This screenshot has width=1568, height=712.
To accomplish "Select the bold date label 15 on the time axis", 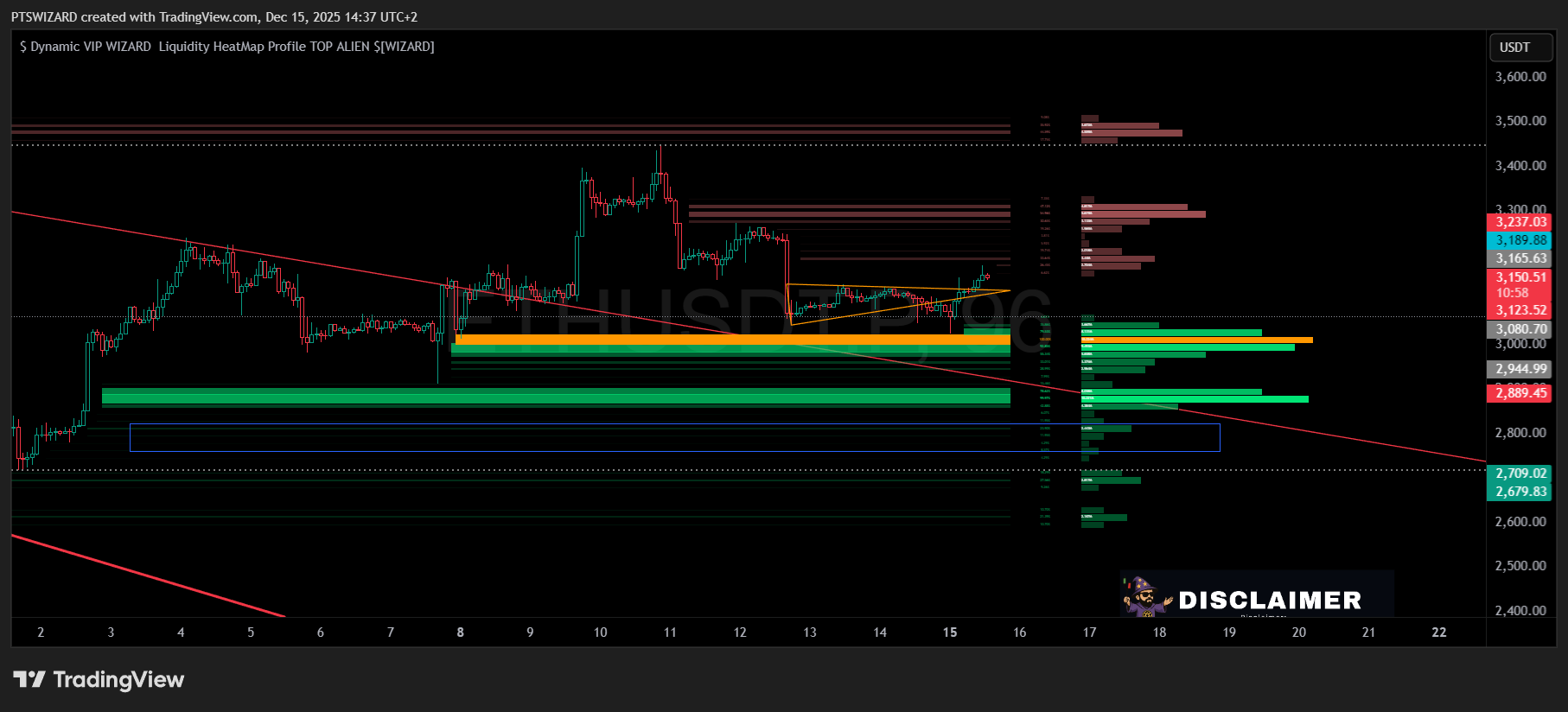I will click(x=949, y=633).
